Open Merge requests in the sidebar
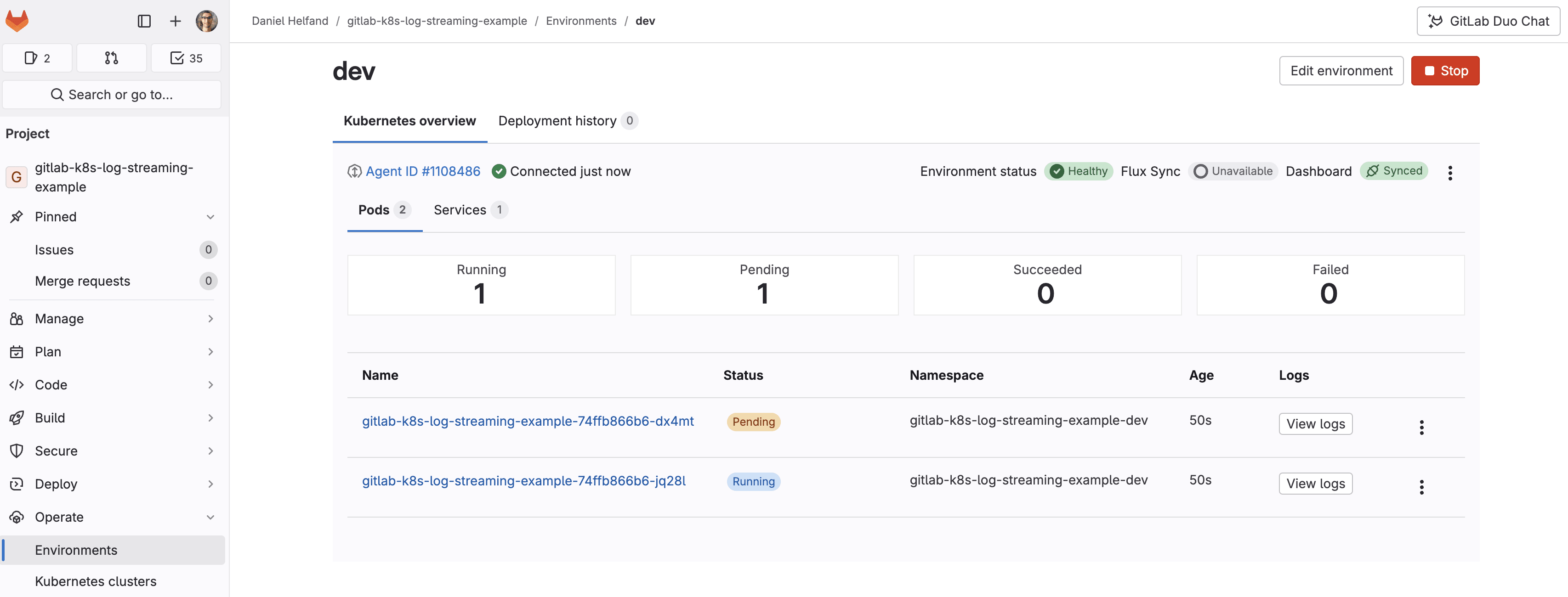This screenshot has width=1568, height=597. click(x=112, y=281)
